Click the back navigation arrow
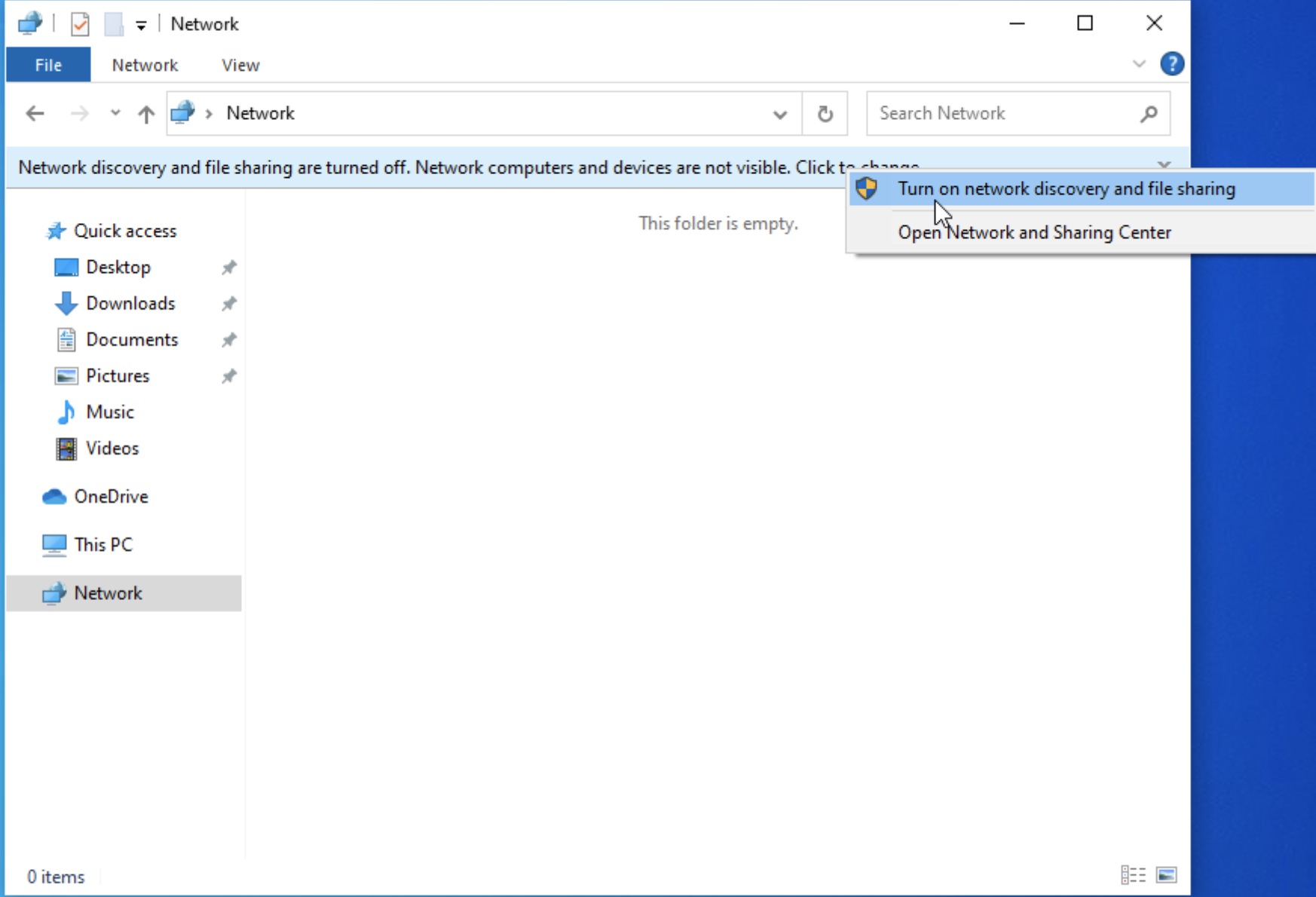This screenshot has height=897, width=1316. (x=35, y=114)
